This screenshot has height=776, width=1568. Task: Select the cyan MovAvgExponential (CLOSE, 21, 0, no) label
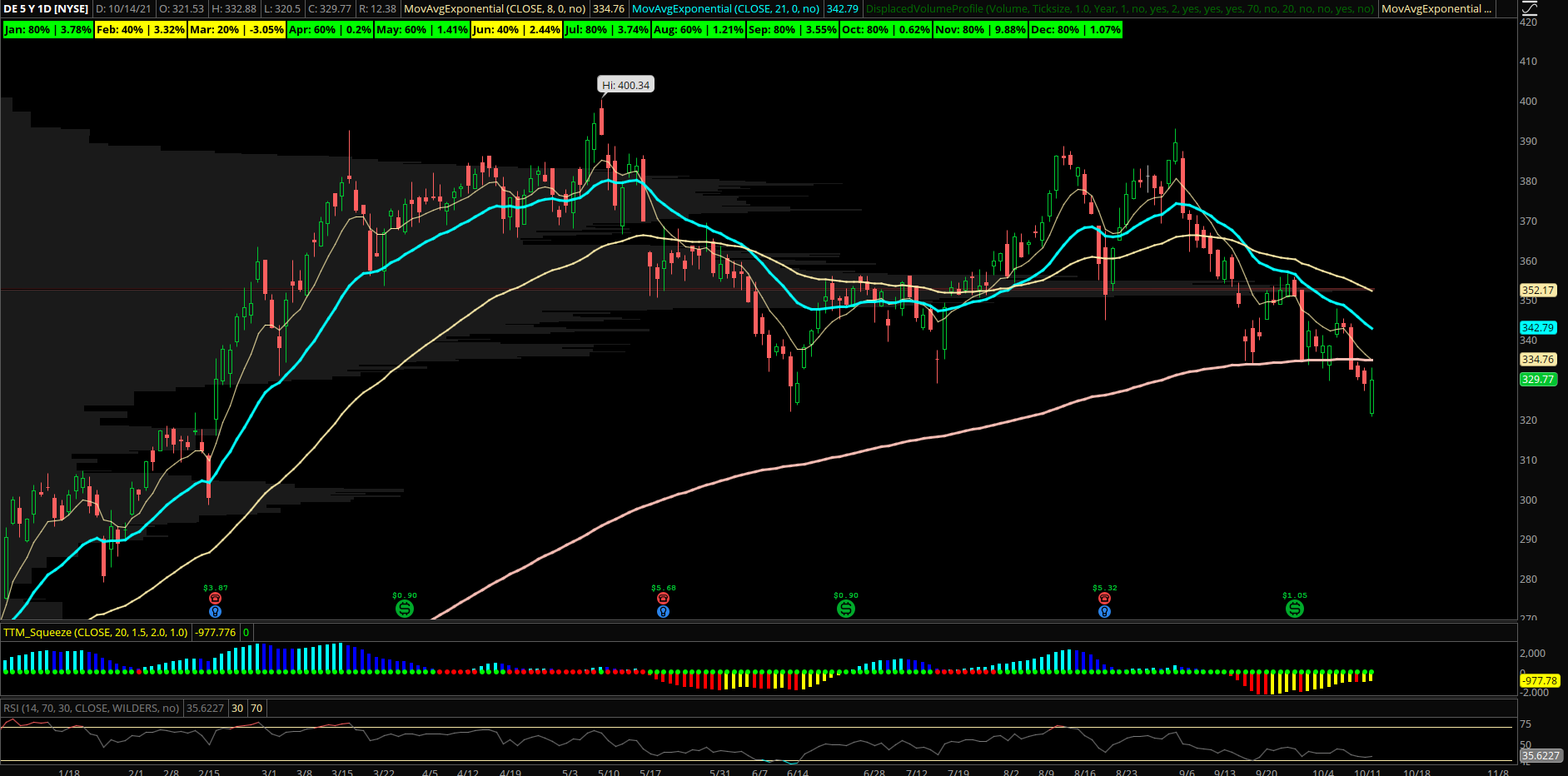(725, 9)
